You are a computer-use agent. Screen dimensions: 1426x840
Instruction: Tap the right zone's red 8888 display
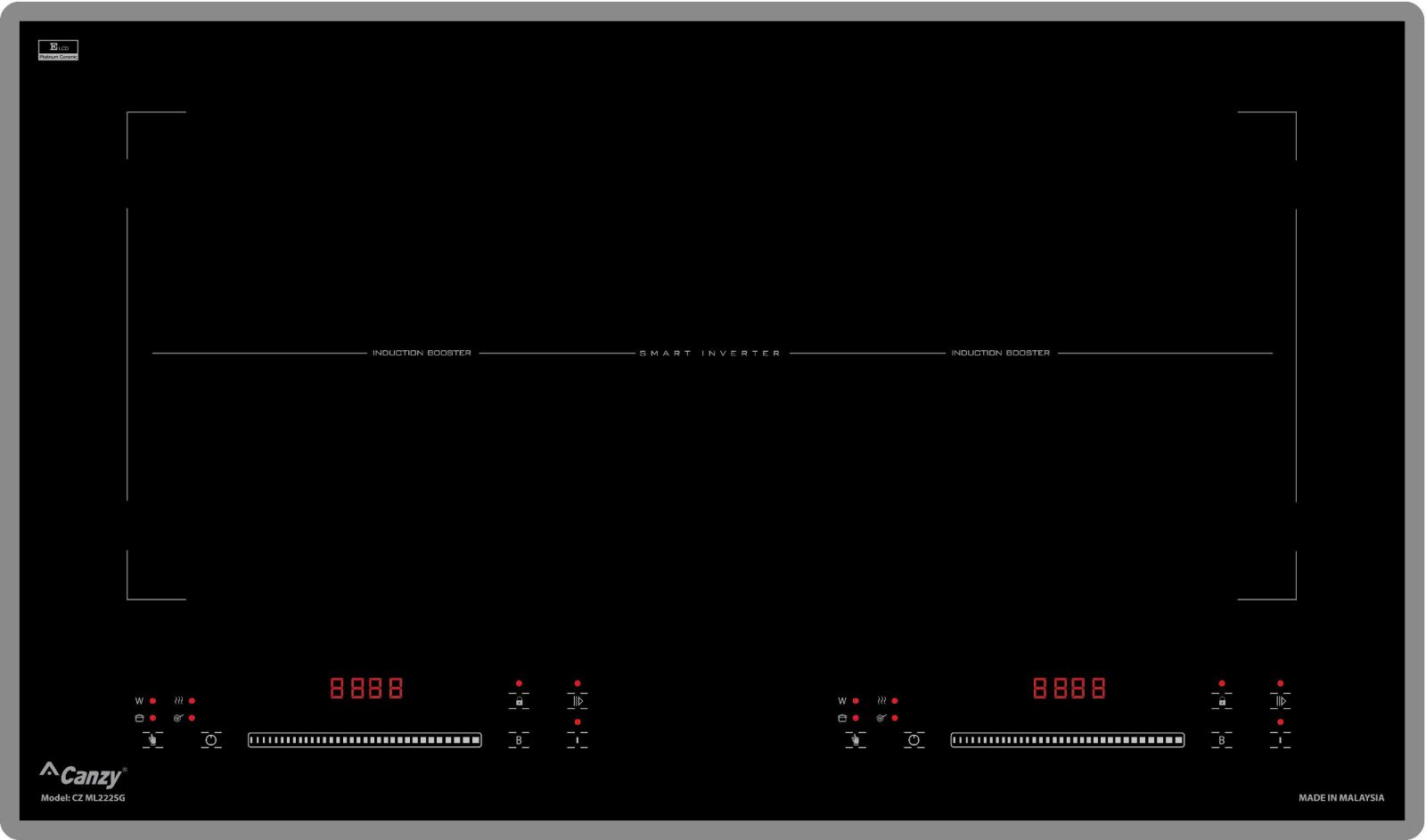1069,688
